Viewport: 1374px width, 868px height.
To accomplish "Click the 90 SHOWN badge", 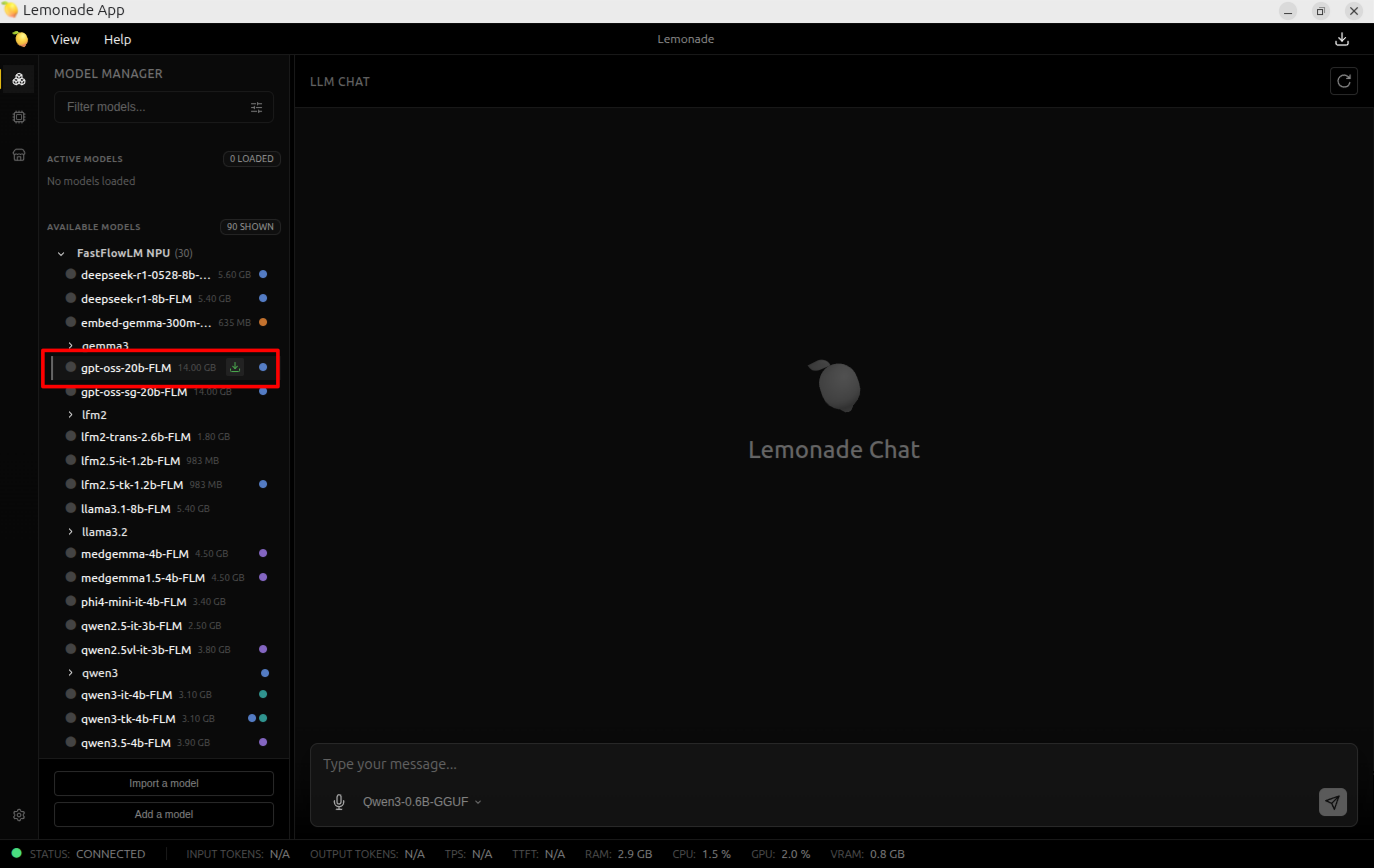I will 250,227.
